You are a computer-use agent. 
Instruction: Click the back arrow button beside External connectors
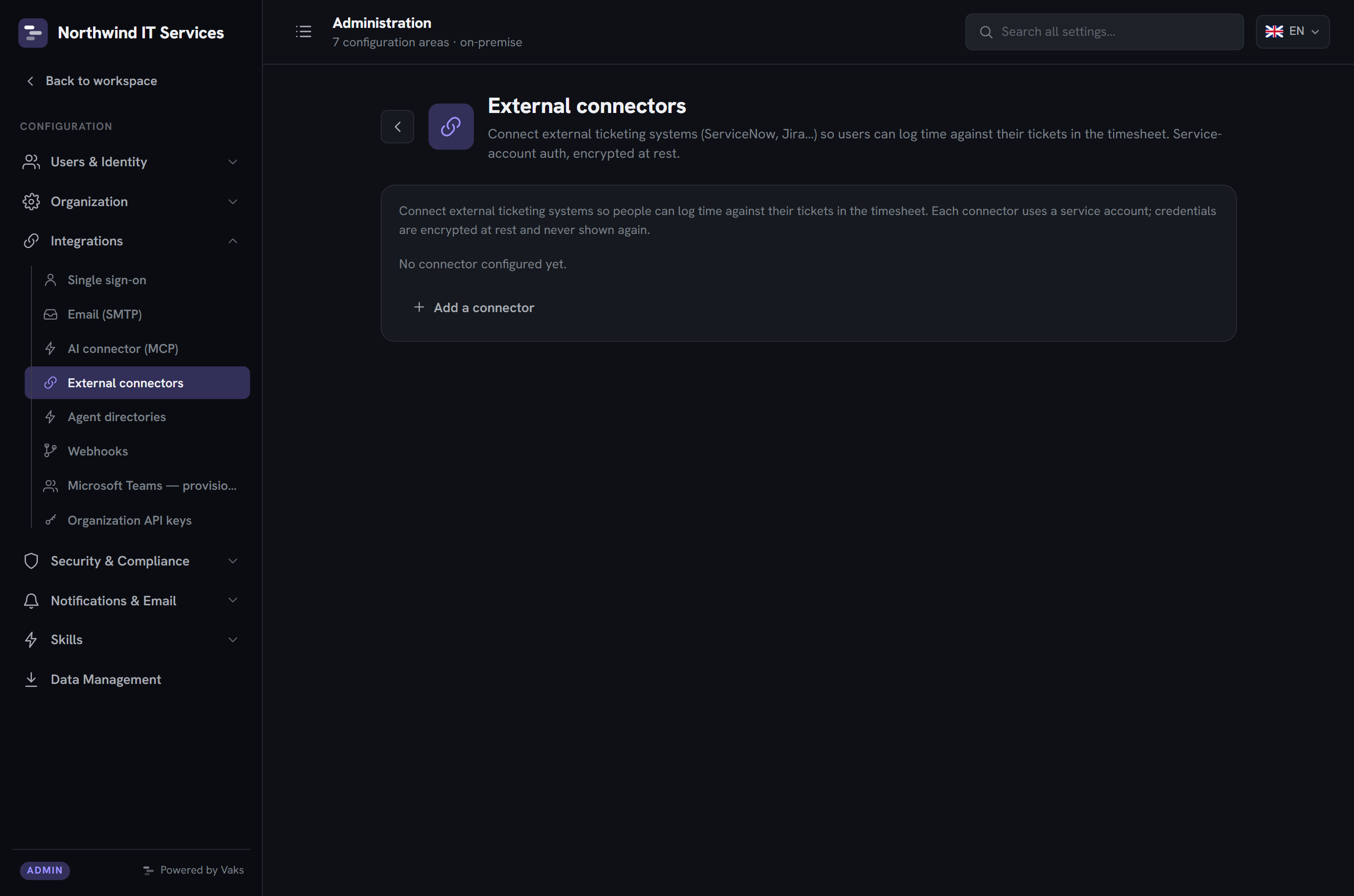(398, 126)
